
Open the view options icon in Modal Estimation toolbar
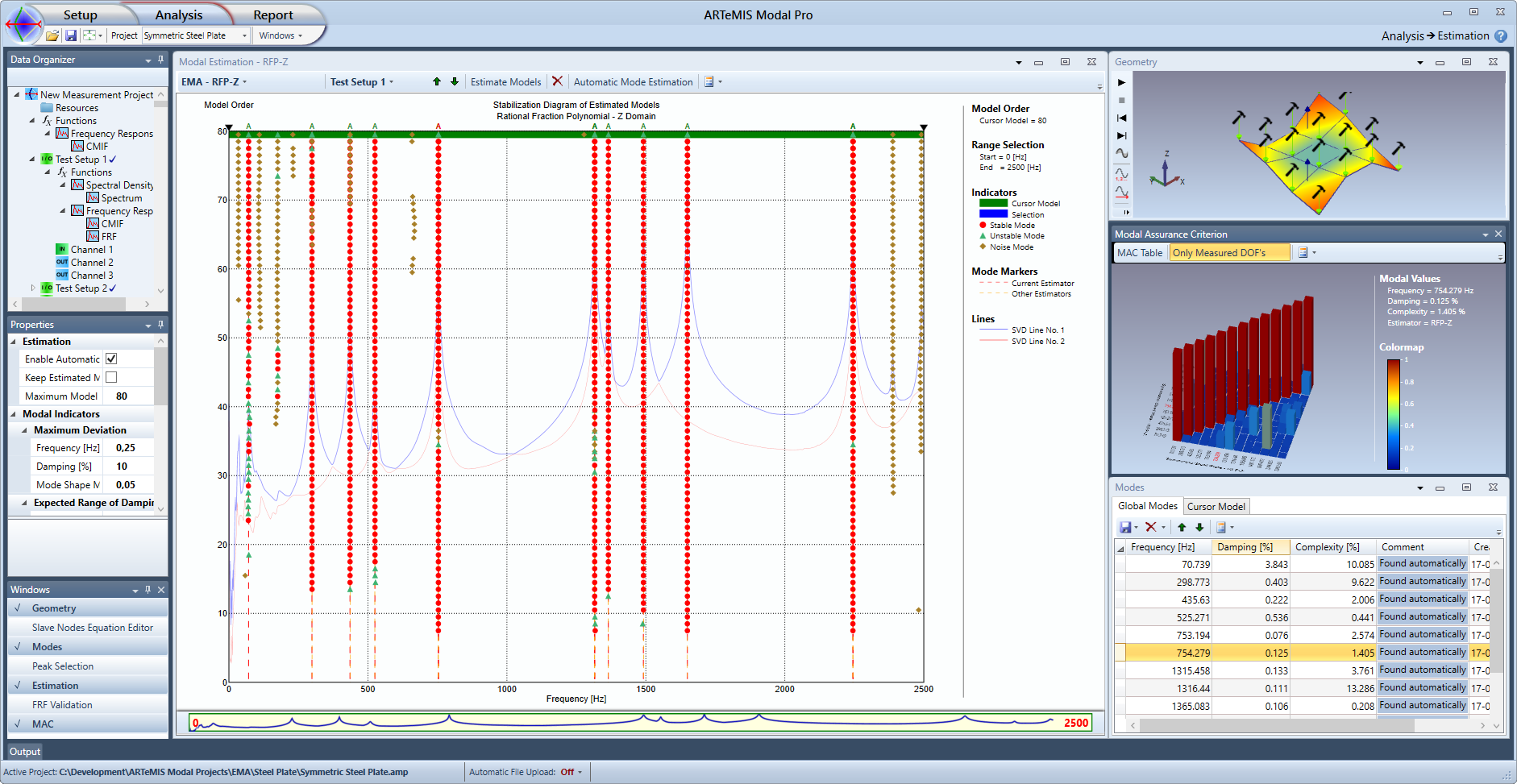(709, 81)
